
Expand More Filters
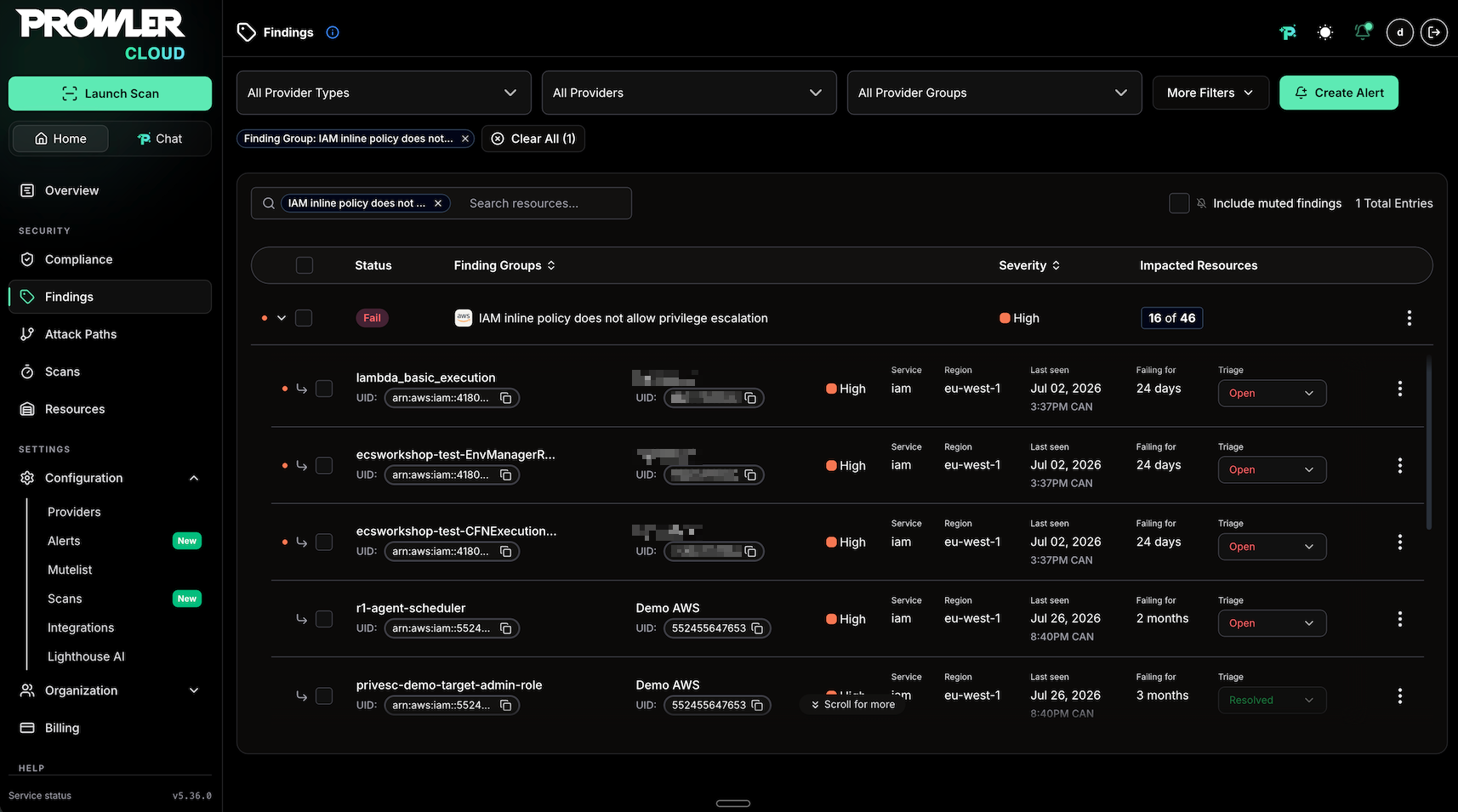[x=1210, y=93]
